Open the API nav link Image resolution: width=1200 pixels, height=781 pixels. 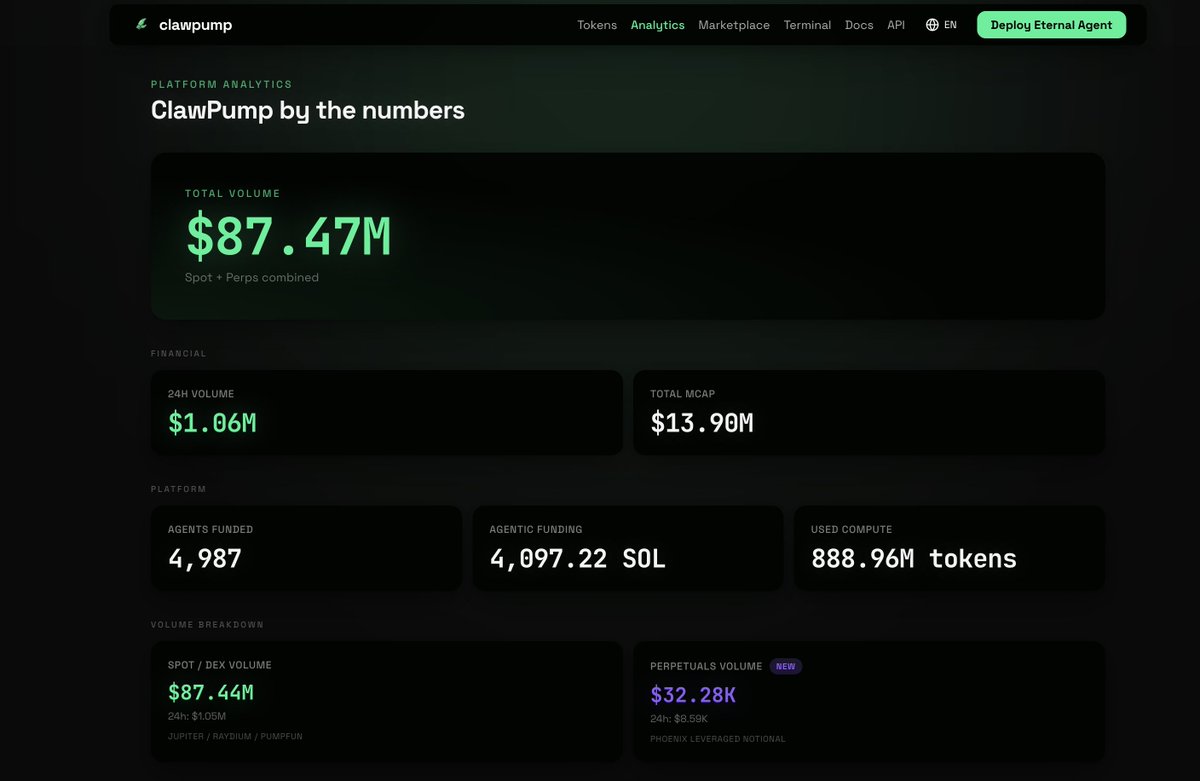896,25
